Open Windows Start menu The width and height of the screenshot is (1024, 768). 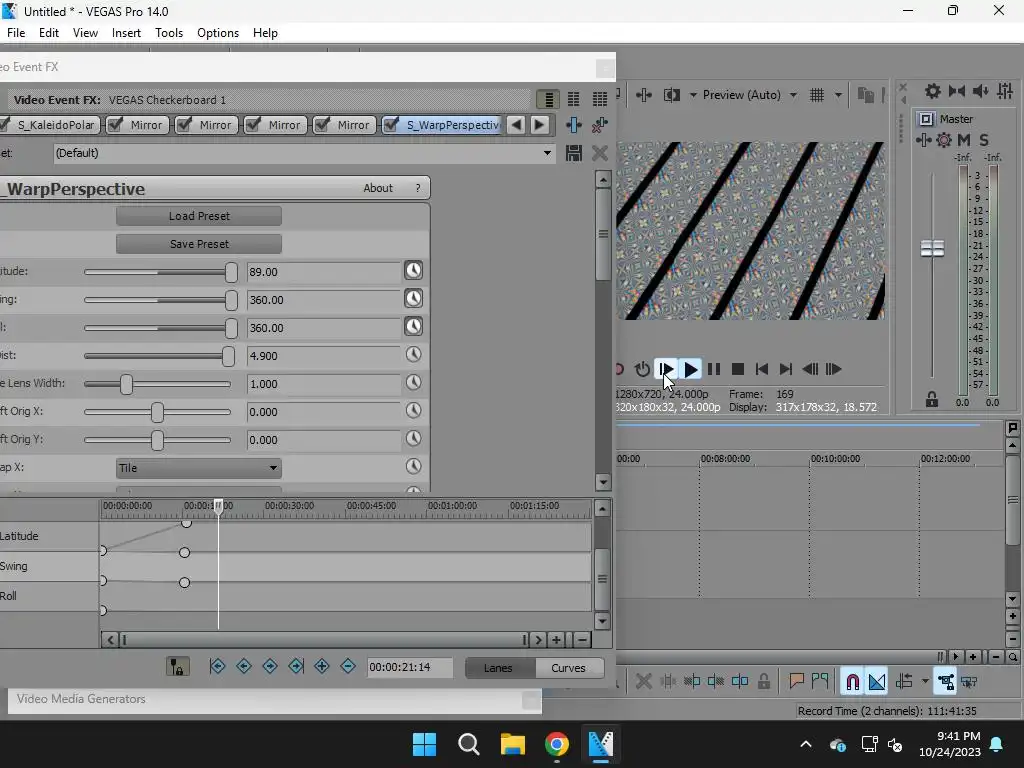click(x=424, y=744)
